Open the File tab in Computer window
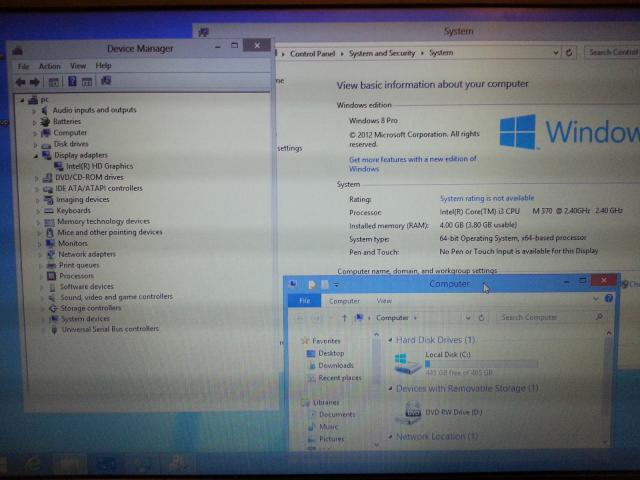 (304, 300)
